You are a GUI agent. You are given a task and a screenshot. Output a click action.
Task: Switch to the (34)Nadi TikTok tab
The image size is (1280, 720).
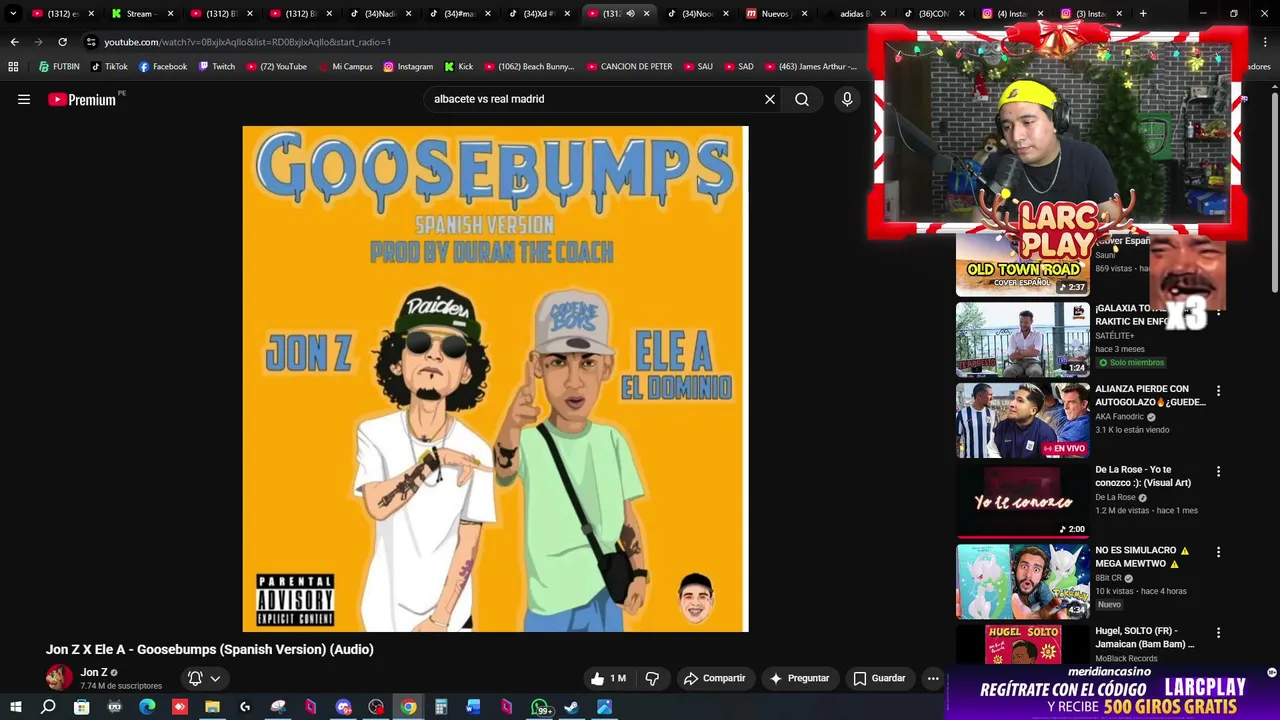(380, 14)
